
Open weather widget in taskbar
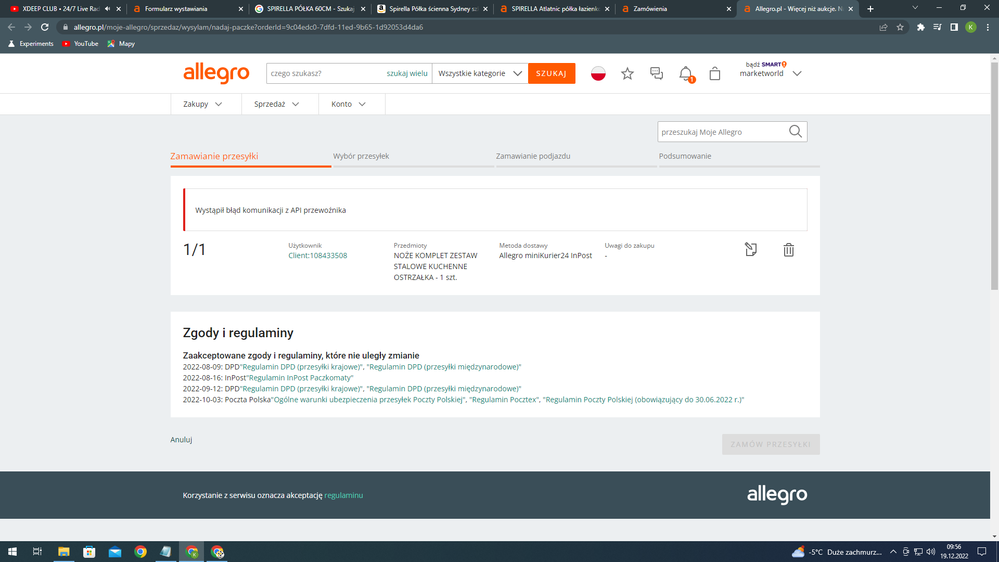click(837, 552)
